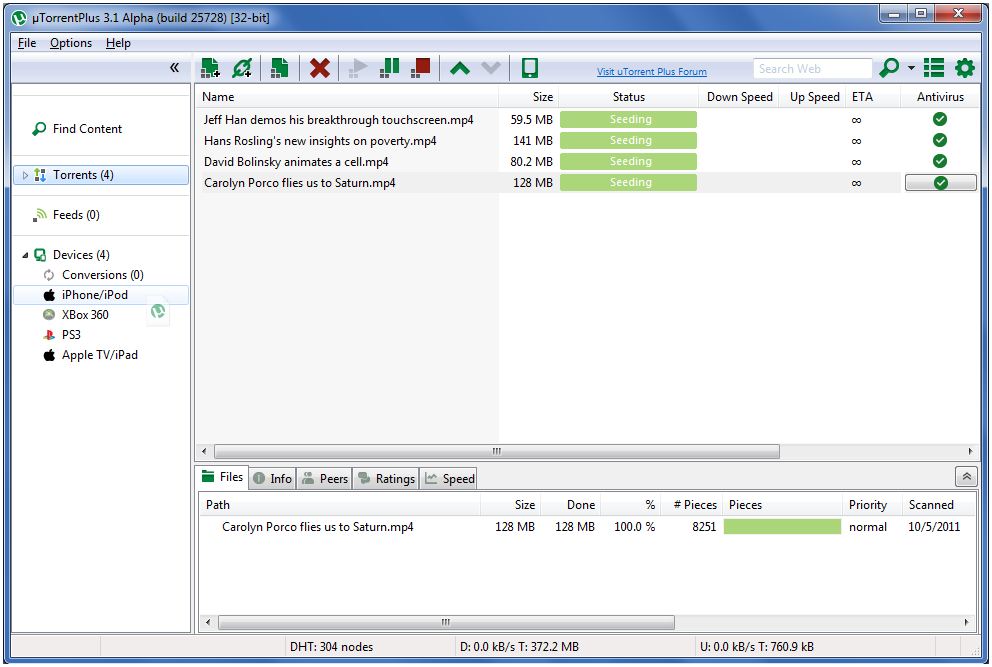Screen dimensions: 992x667
Task: Sort torrents by the Size column header
Action: pos(529,97)
